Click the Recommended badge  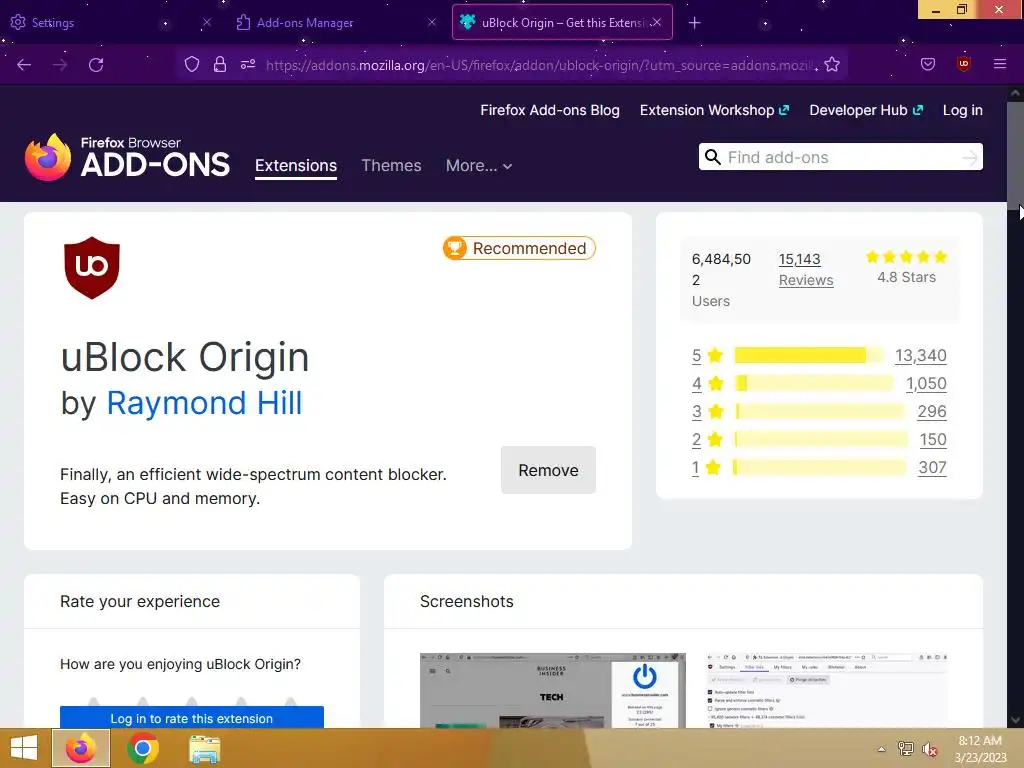click(x=519, y=248)
